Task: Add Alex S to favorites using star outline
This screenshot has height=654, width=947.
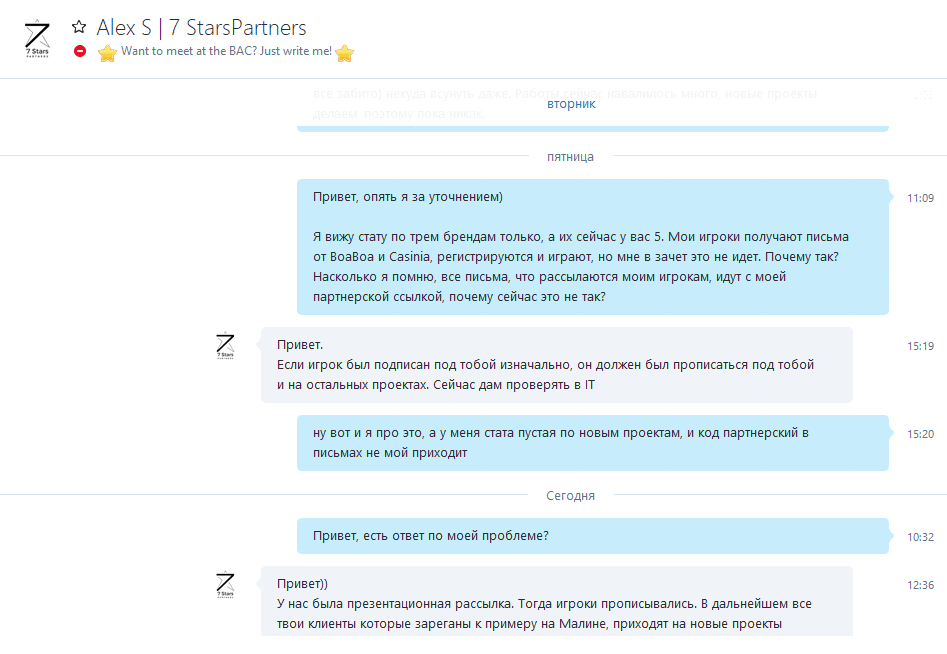Action: tap(79, 27)
